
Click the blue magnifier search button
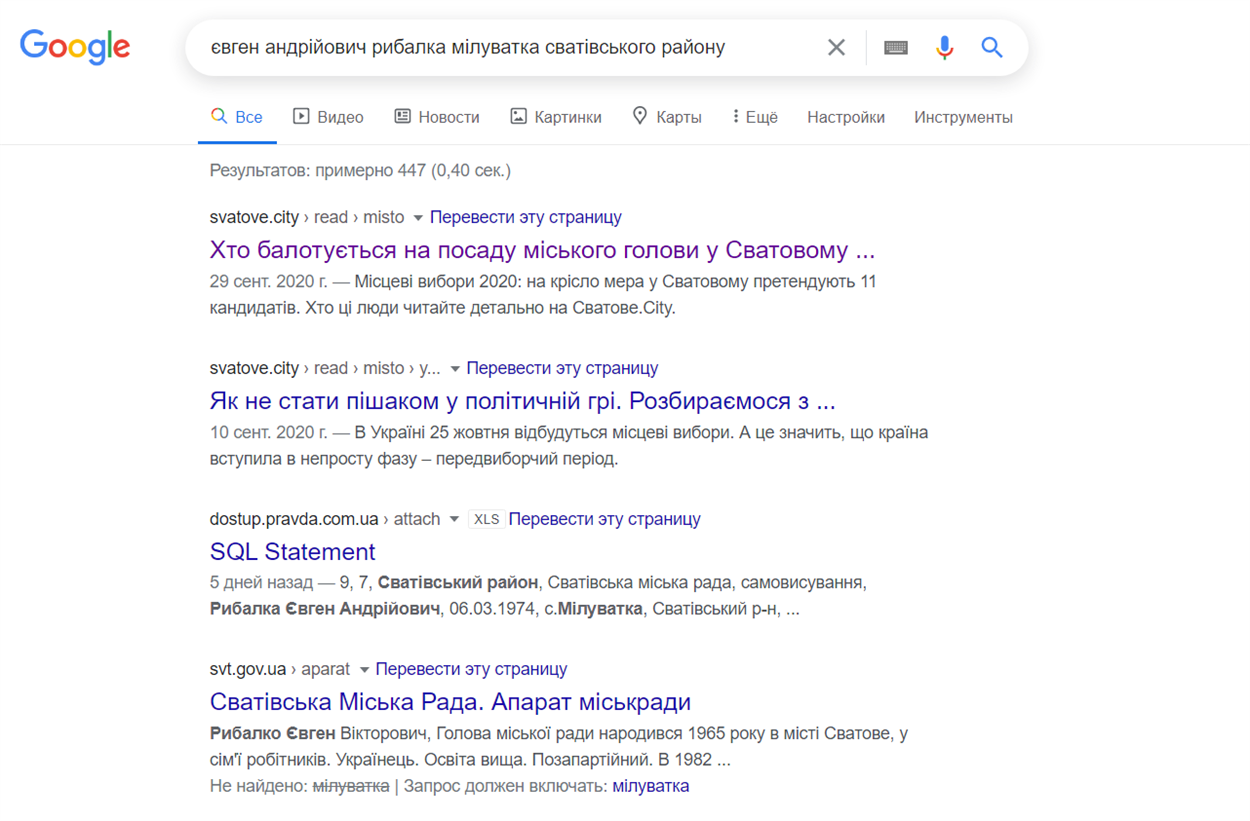(991, 47)
